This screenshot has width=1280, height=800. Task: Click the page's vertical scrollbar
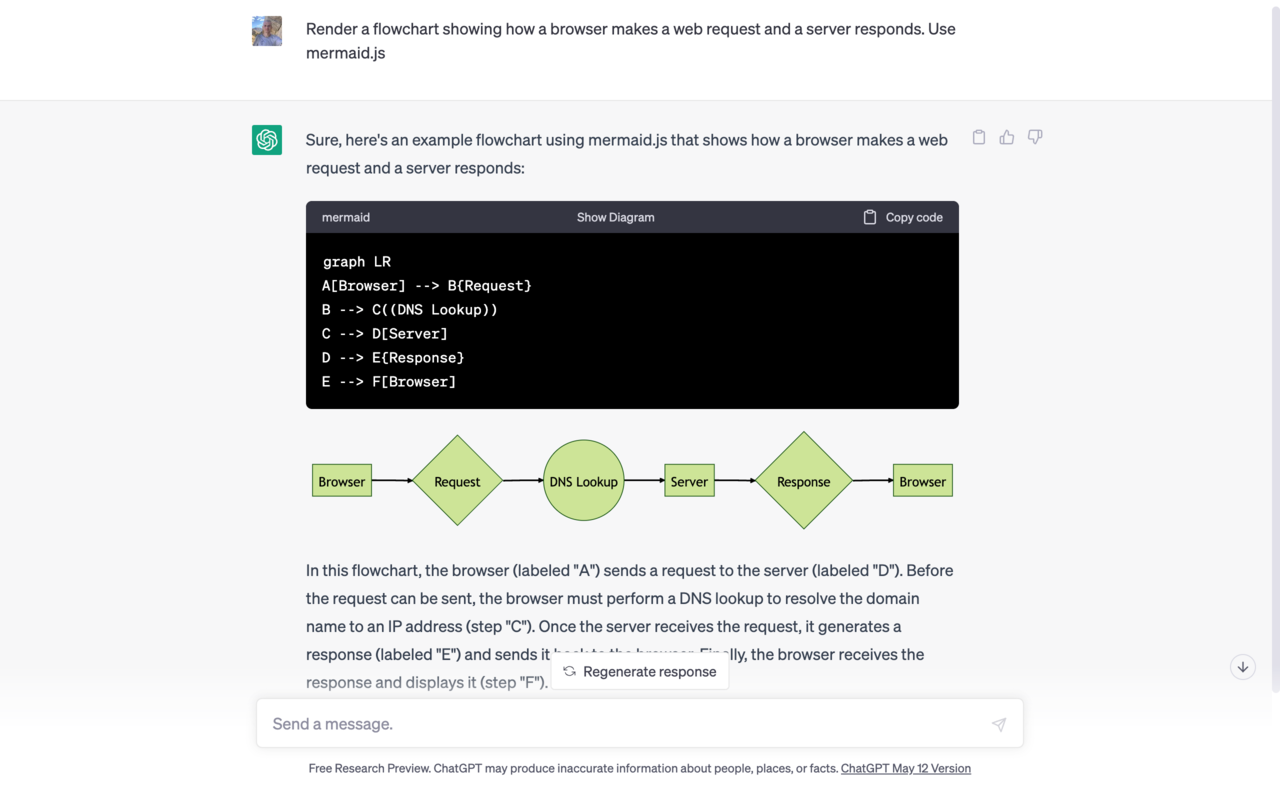(1274, 350)
